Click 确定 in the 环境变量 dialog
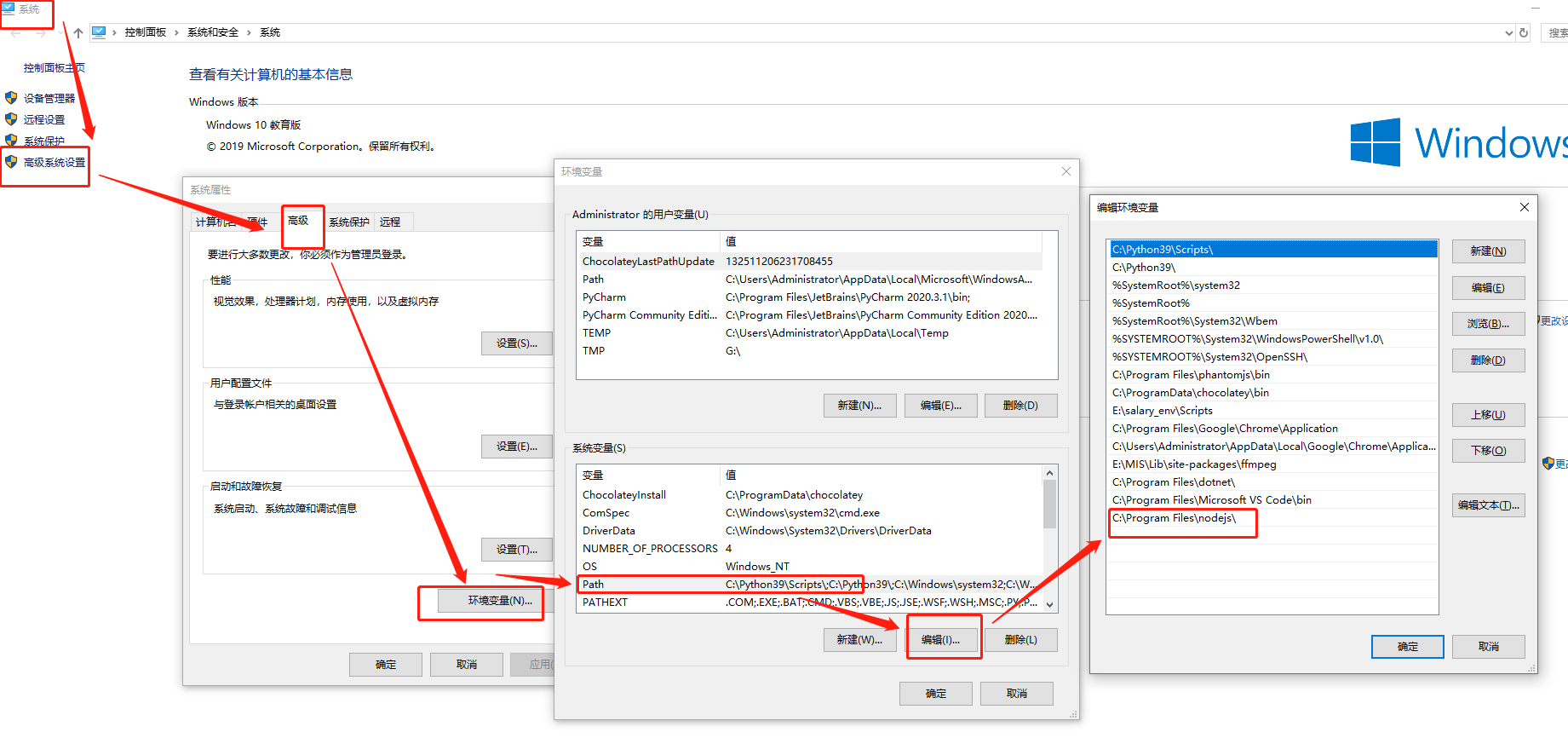The image size is (1568, 738). [935, 694]
